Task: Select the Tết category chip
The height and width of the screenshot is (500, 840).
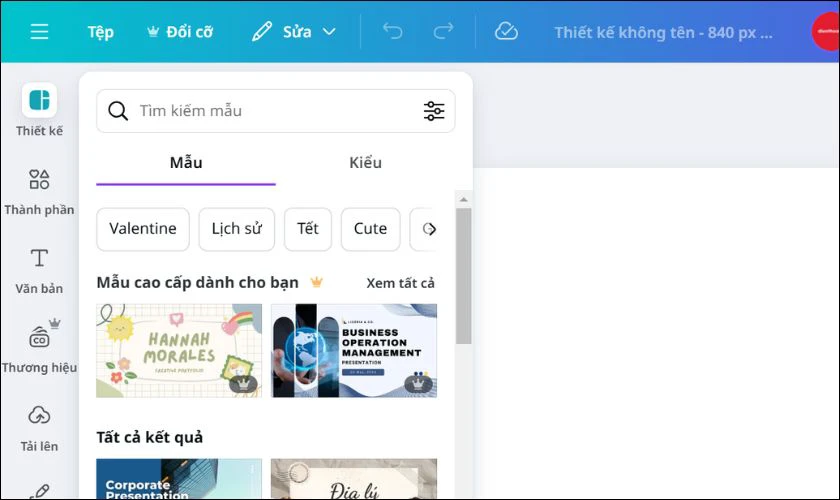Action: tap(308, 229)
